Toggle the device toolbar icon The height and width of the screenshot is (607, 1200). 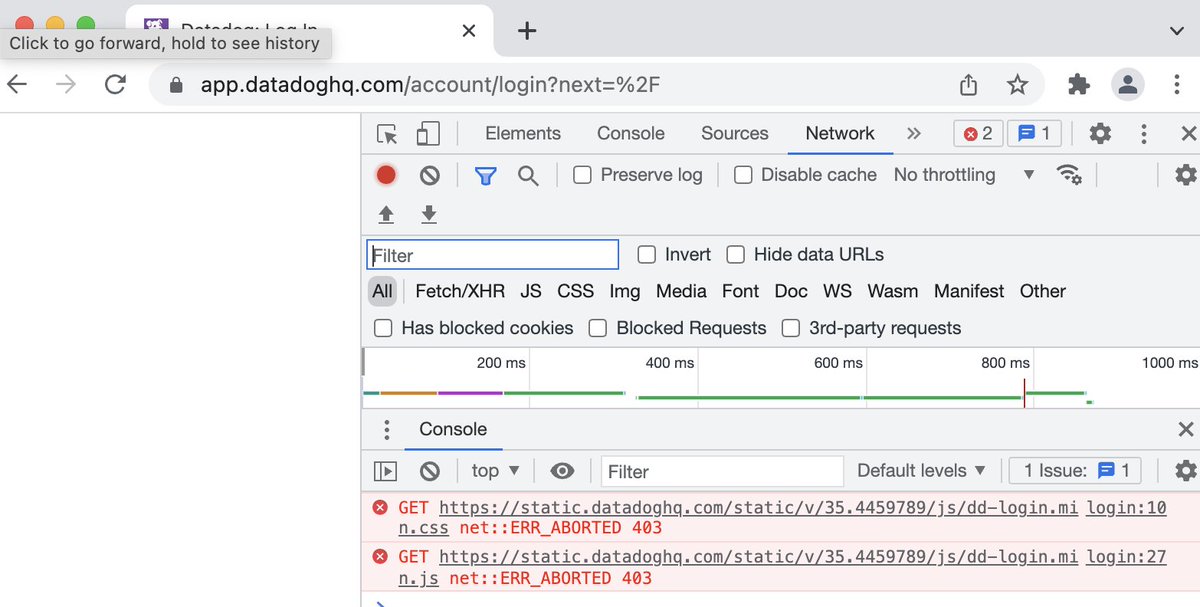(x=428, y=134)
